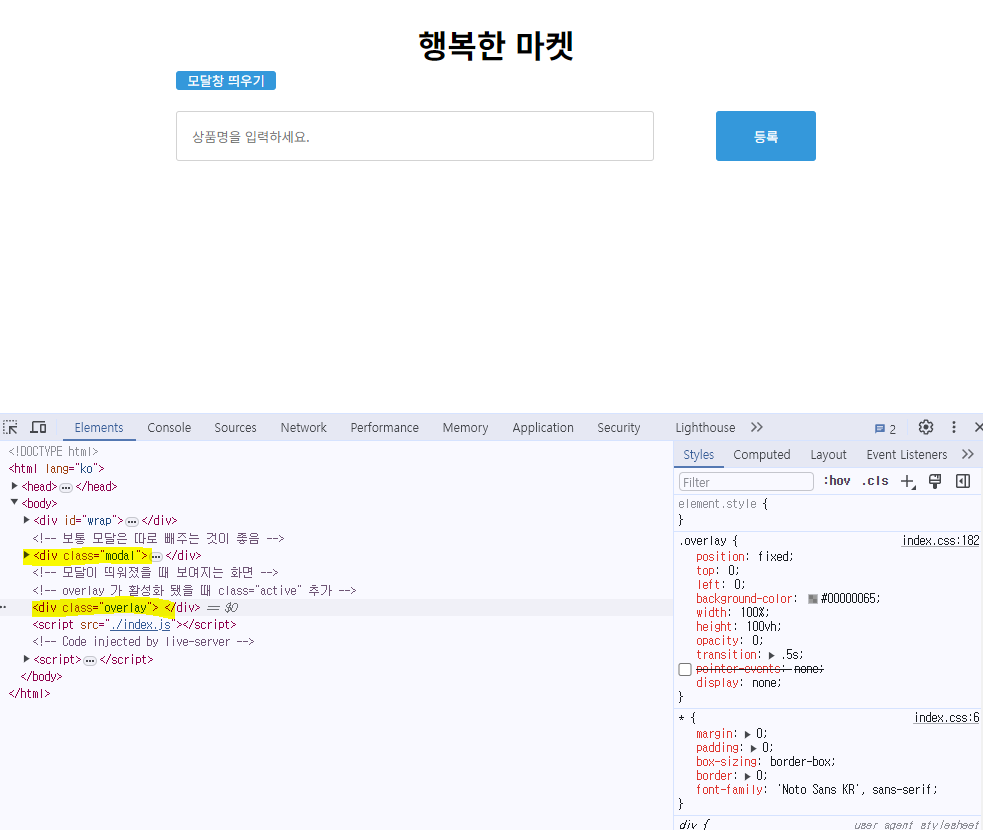Expand the padding shorthand arrow
The width and height of the screenshot is (983, 830).
(754, 749)
